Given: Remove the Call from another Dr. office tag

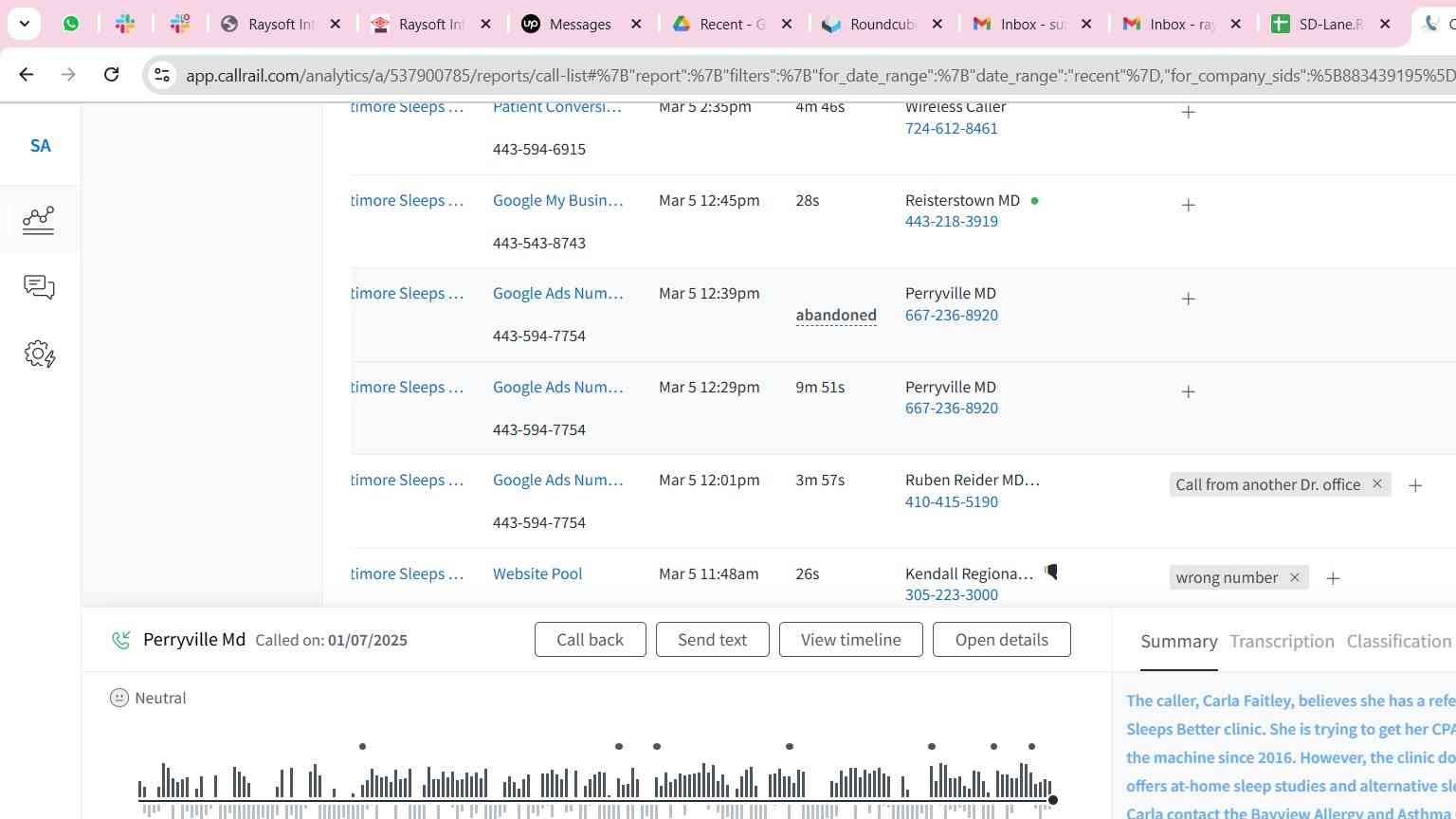Looking at the screenshot, I should tap(1377, 483).
